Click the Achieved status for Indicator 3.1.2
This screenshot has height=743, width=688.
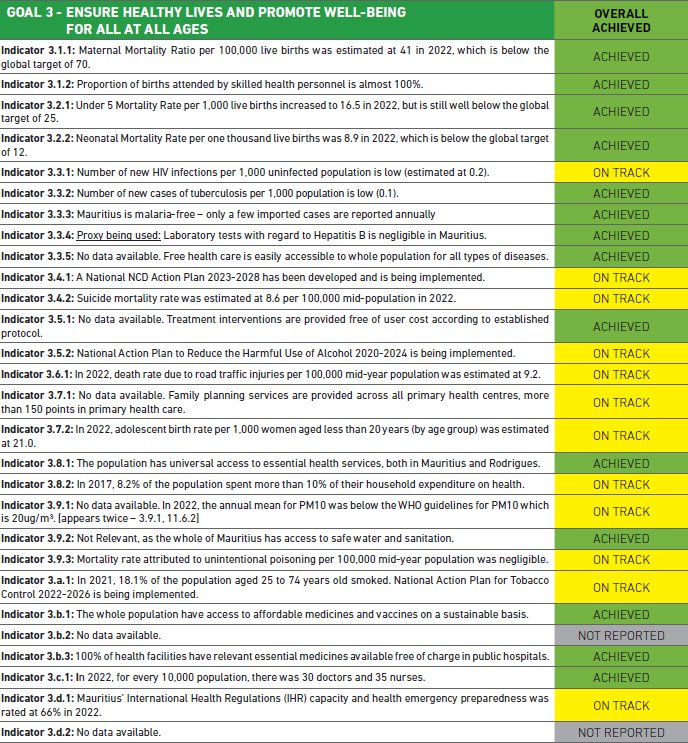pyautogui.click(x=620, y=85)
